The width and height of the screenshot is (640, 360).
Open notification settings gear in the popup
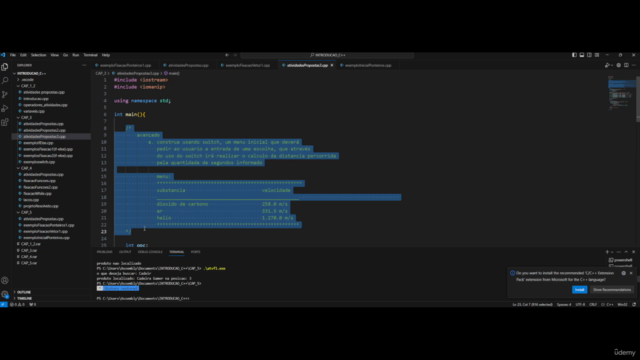coord(624,273)
